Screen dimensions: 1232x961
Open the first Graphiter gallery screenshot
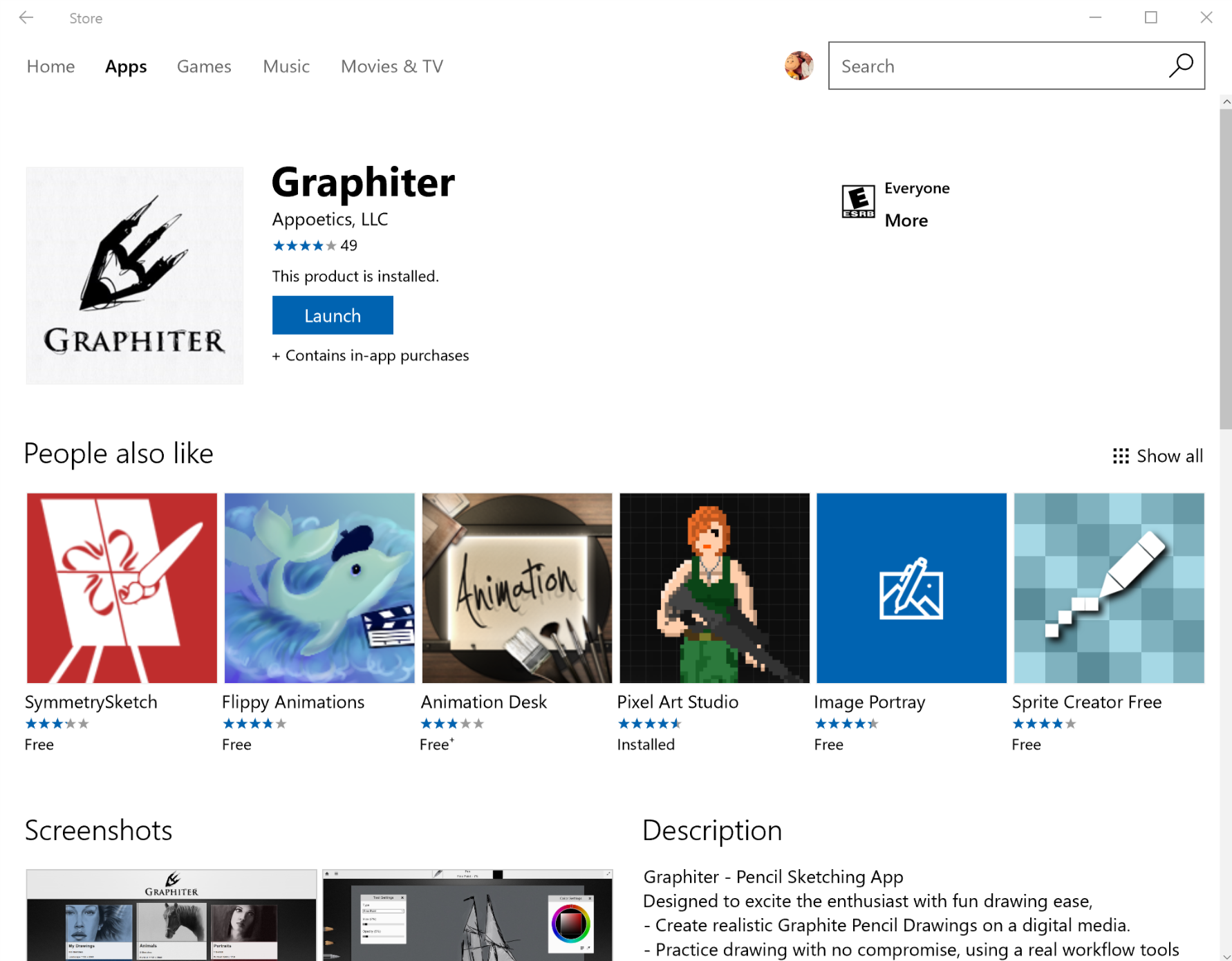click(x=171, y=915)
